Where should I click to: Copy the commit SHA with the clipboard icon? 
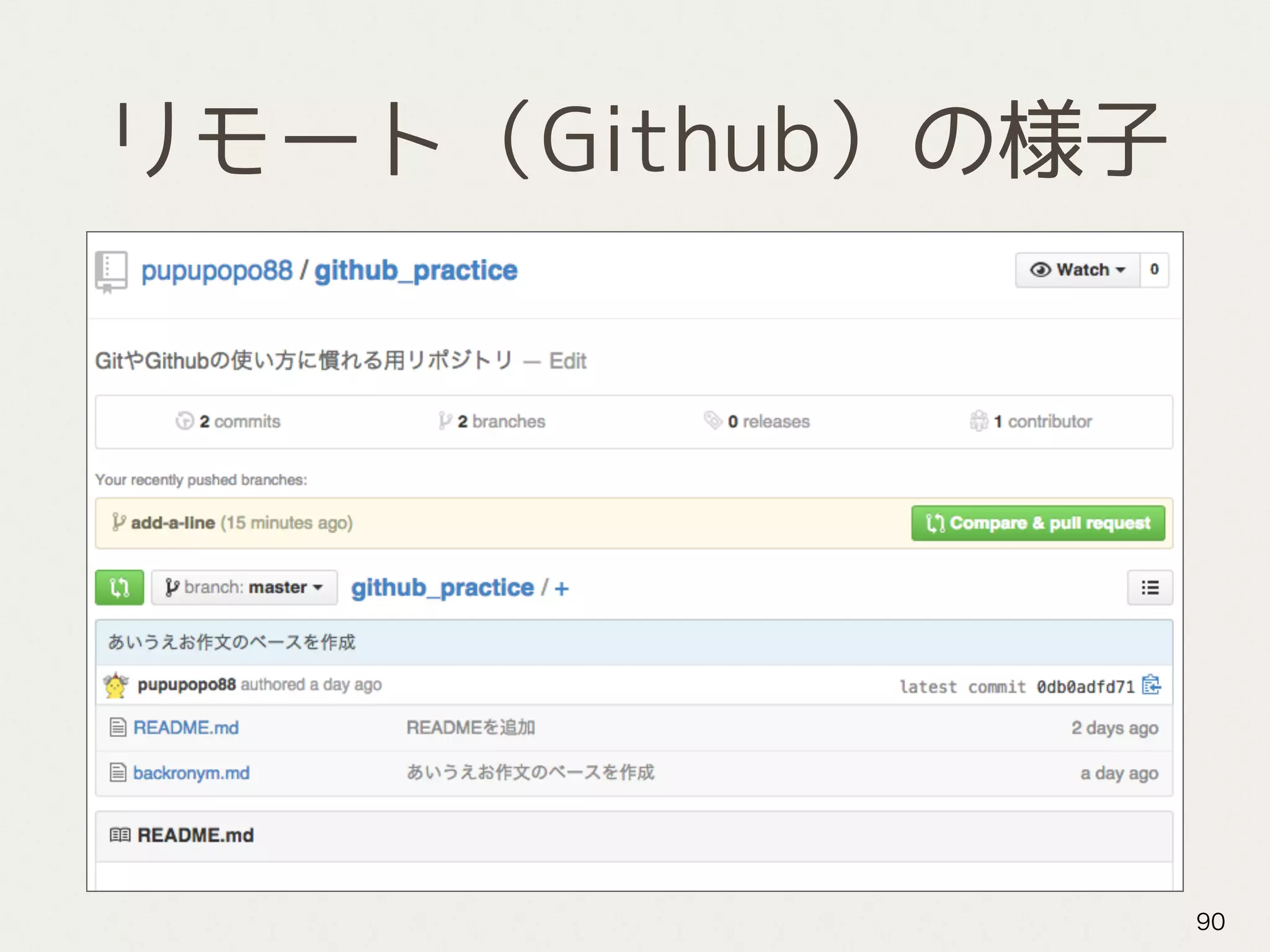click(1151, 685)
